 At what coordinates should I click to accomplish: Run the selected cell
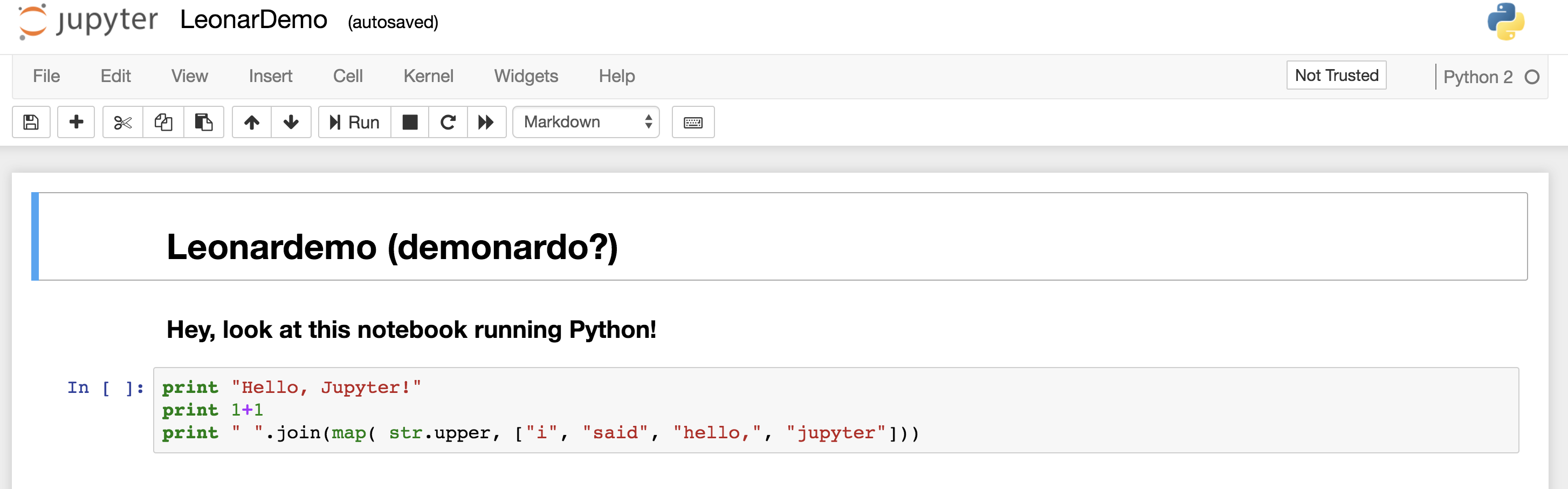354,123
